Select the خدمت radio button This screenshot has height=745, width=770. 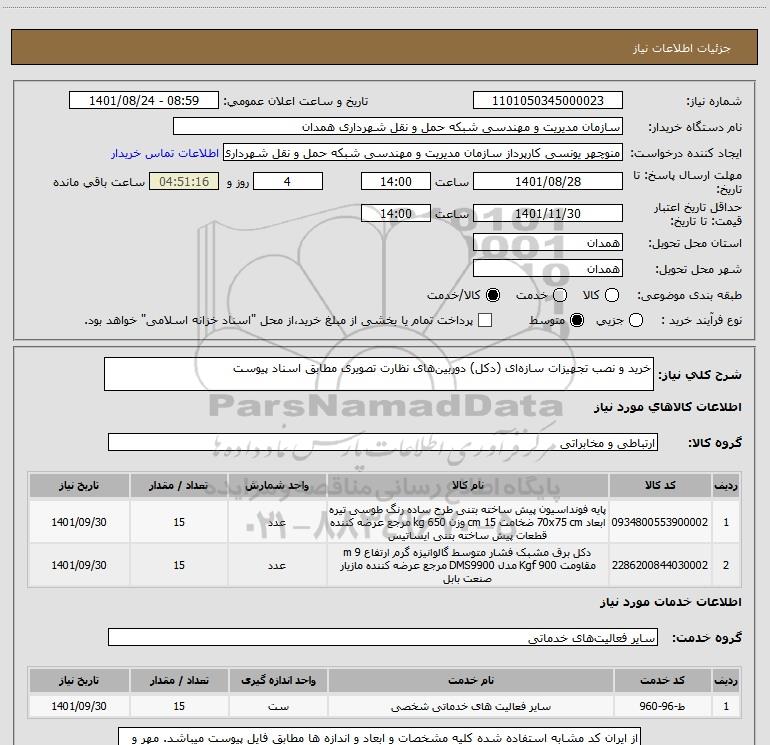(560, 295)
